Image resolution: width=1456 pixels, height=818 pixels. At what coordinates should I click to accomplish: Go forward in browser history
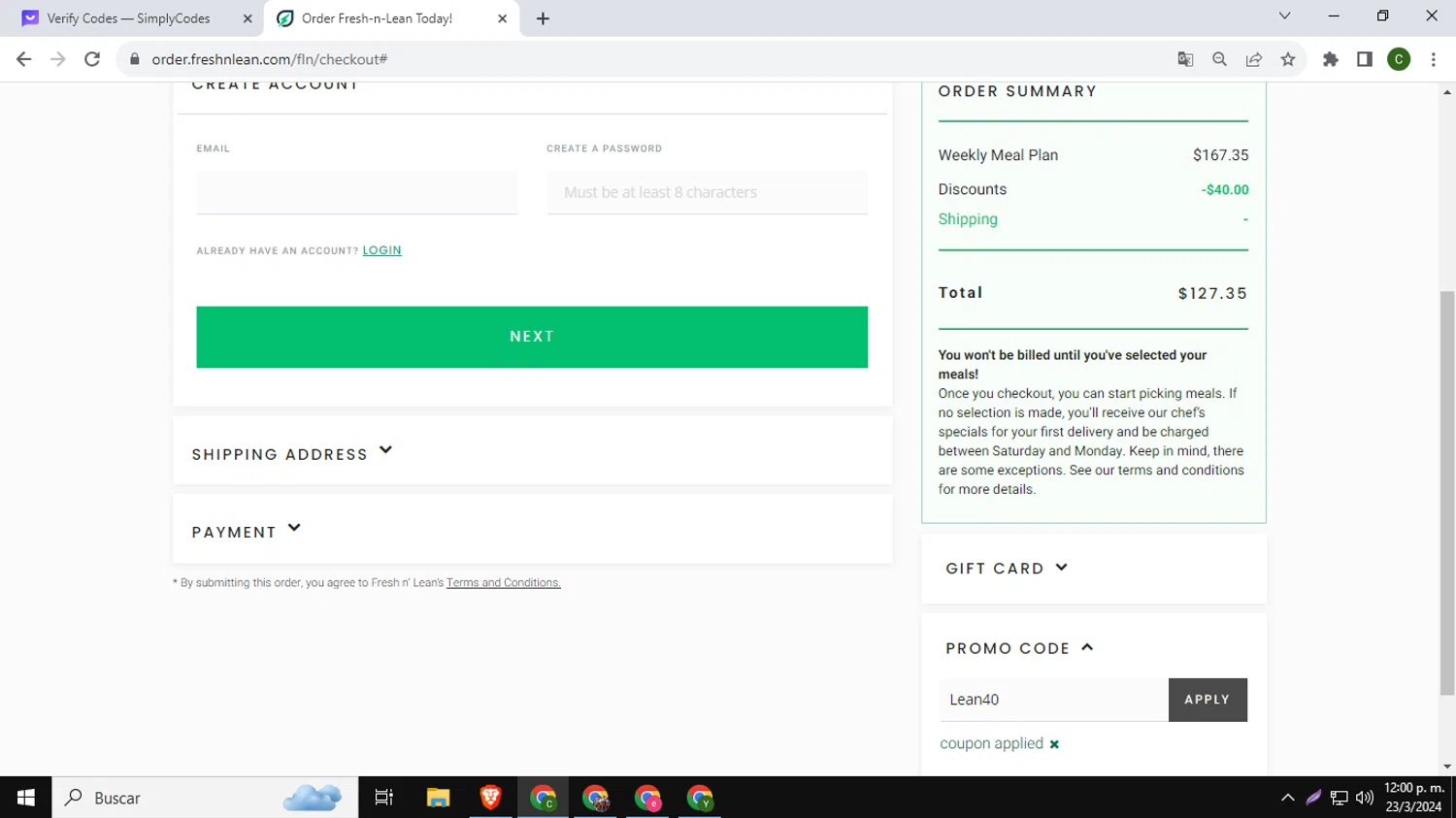coord(58,59)
